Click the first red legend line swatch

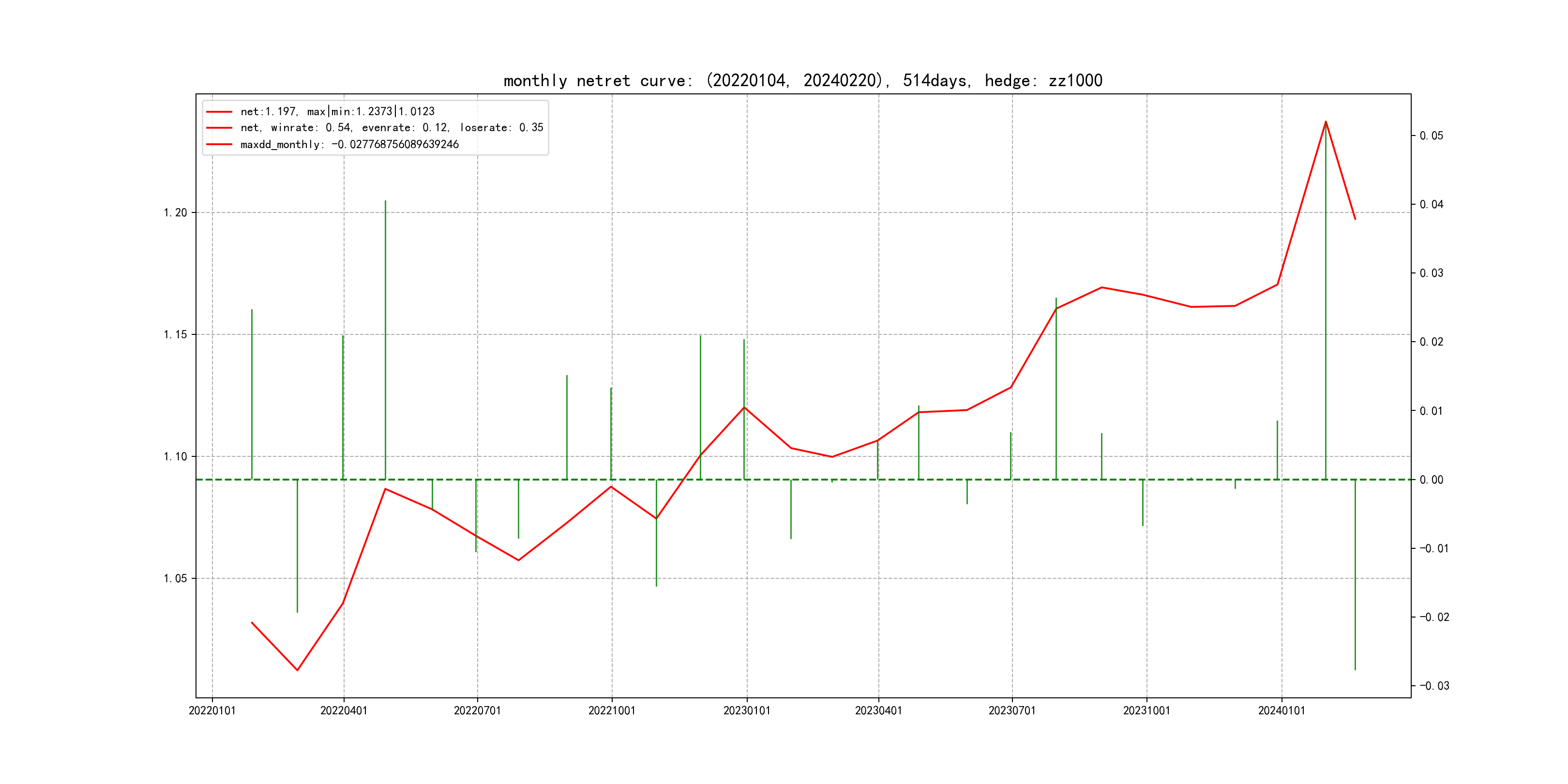(x=219, y=111)
